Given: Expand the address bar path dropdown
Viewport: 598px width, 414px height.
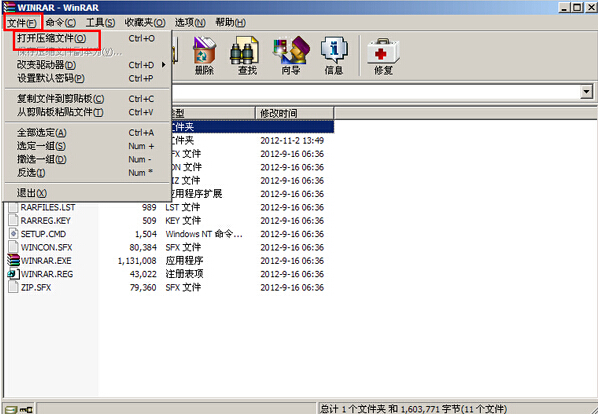Looking at the screenshot, I should click(586, 92).
